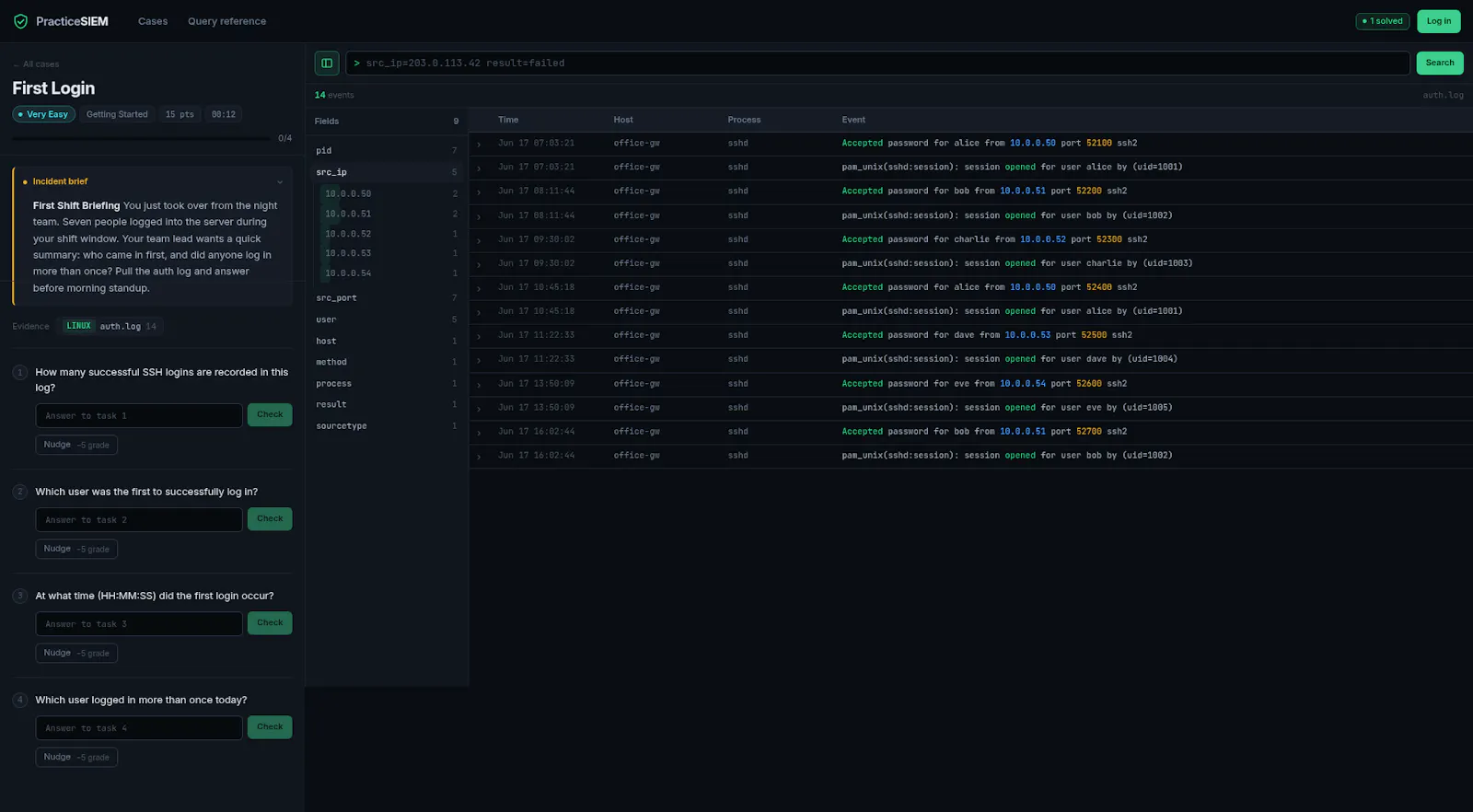This screenshot has width=1473, height=812.
Task: Click port 52500 in dave's Accepted event
Action: pos(1094,335)
